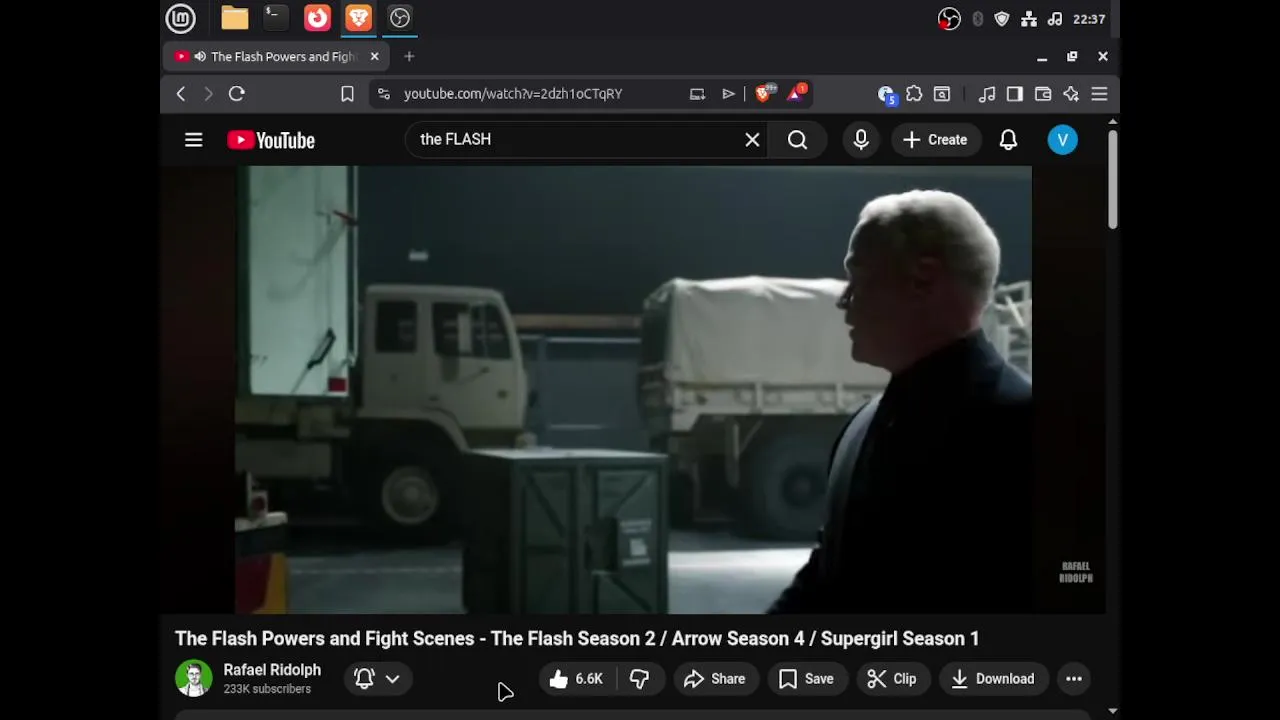Click the subscription notification bell

click(364, 679)
